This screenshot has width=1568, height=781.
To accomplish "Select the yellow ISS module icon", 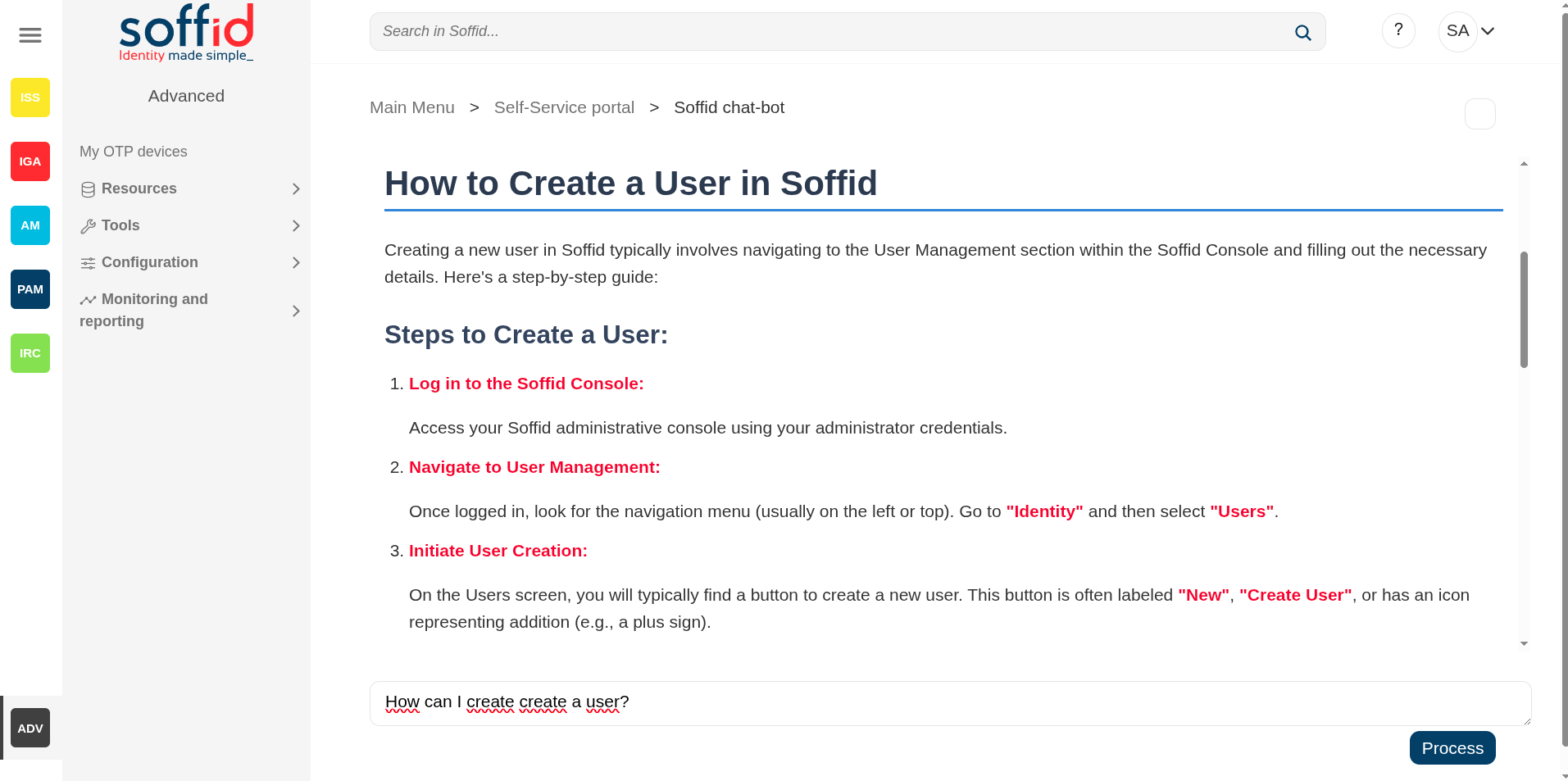I will (x=30, y=98).
